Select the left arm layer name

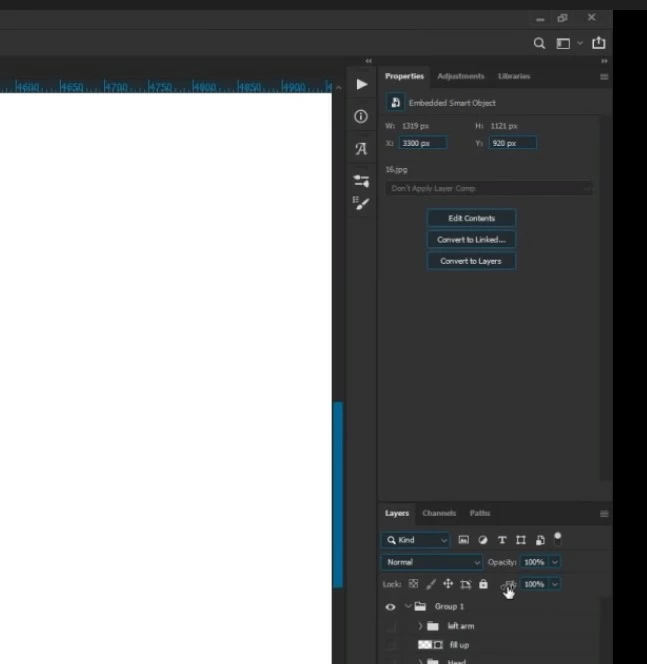click(461, 626)
